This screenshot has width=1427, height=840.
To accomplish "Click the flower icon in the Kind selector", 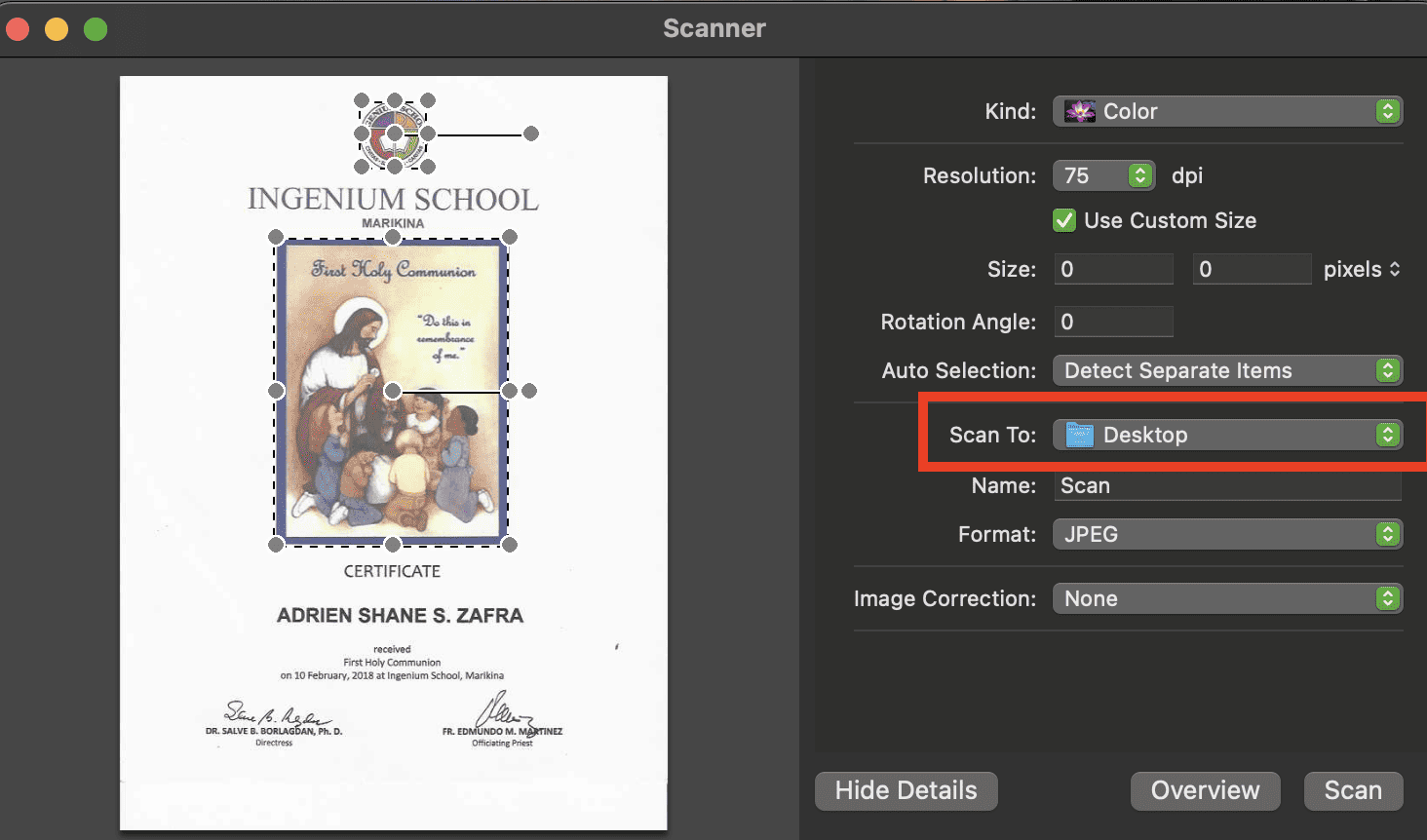I will (x=1079, y=111).
